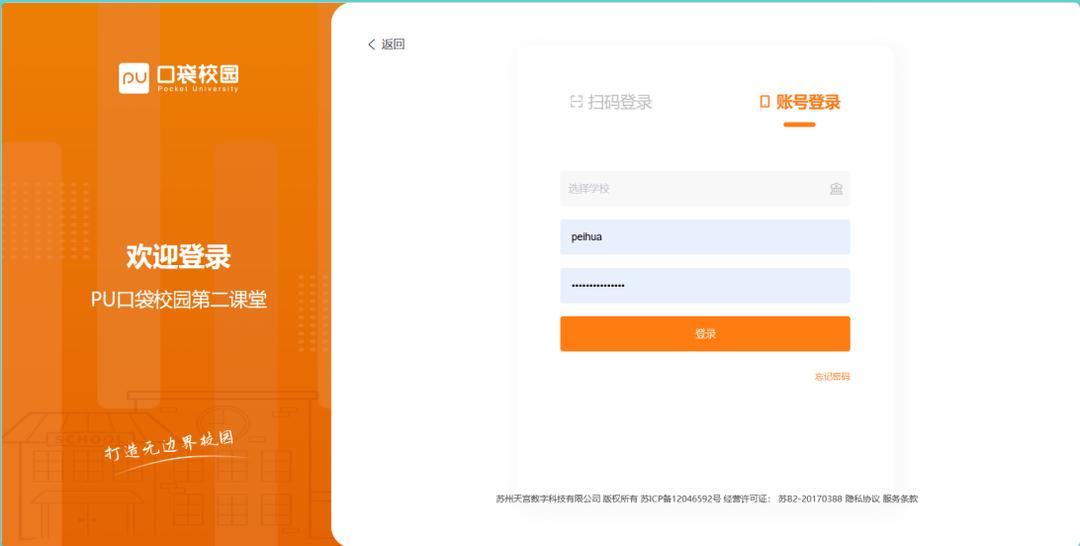
Task: Click the 欢迎登录 welcome heading
Action: click(178, 257)
